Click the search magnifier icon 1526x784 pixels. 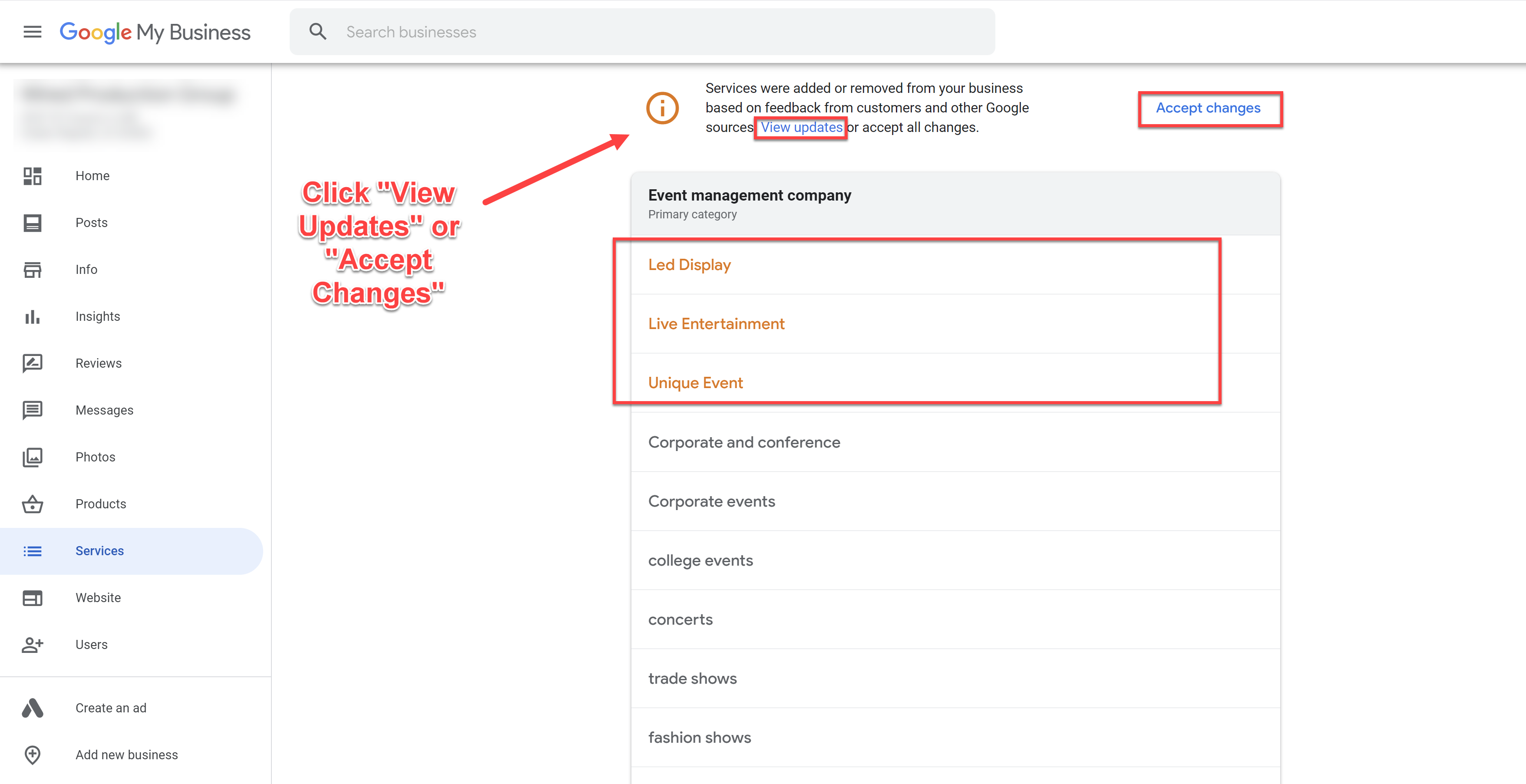(x=318, y=32)
